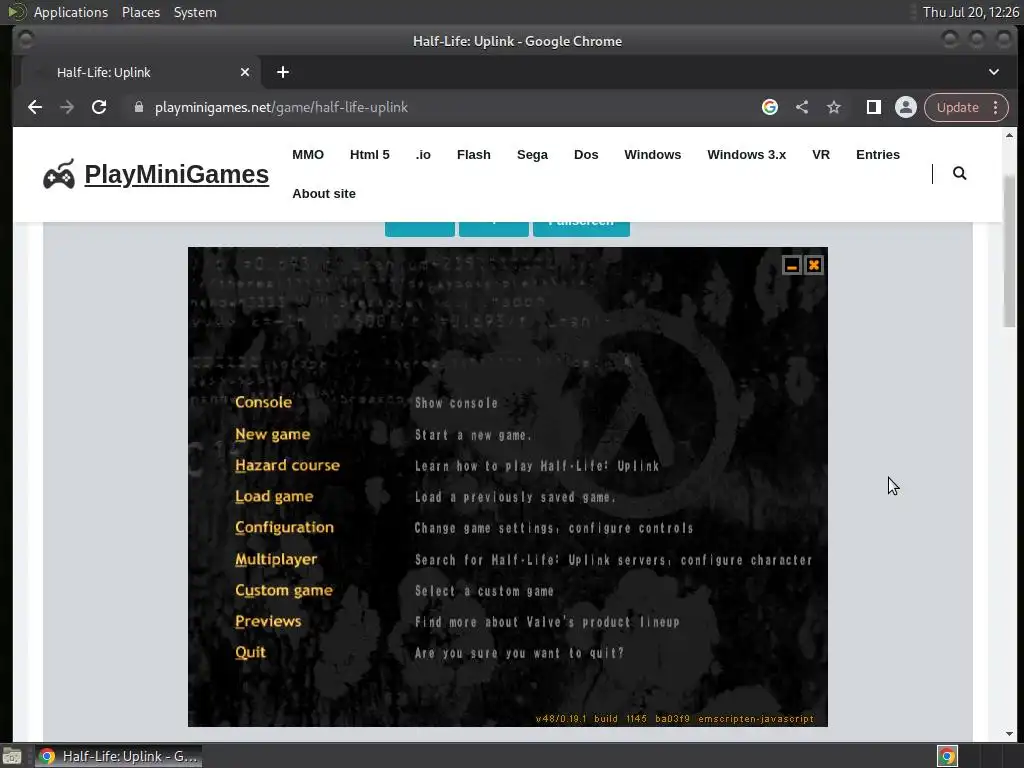Open the Sega games category
The image size is (1024, 768).
[x=532, y=155]
